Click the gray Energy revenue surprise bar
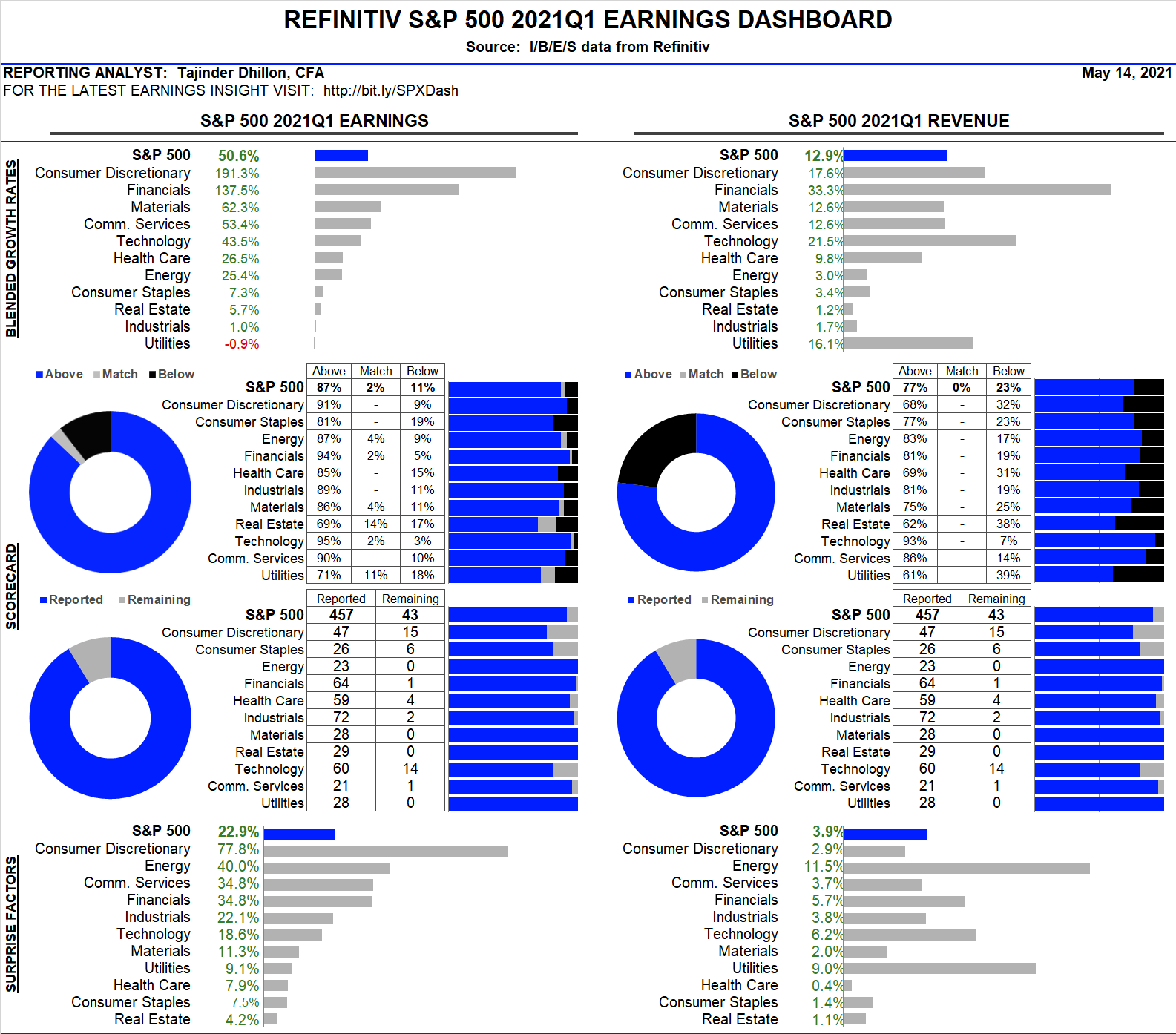This screenshot has height=1034, width=1176. (967, 868)
